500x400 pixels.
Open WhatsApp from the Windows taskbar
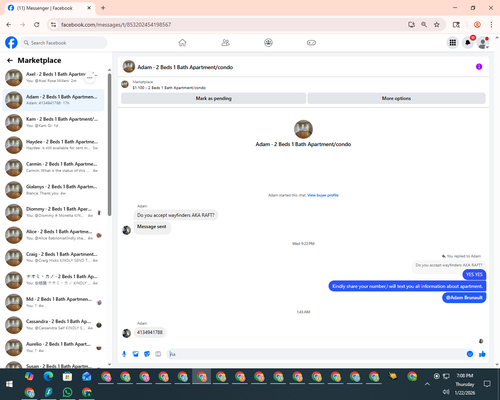[67, 392]
